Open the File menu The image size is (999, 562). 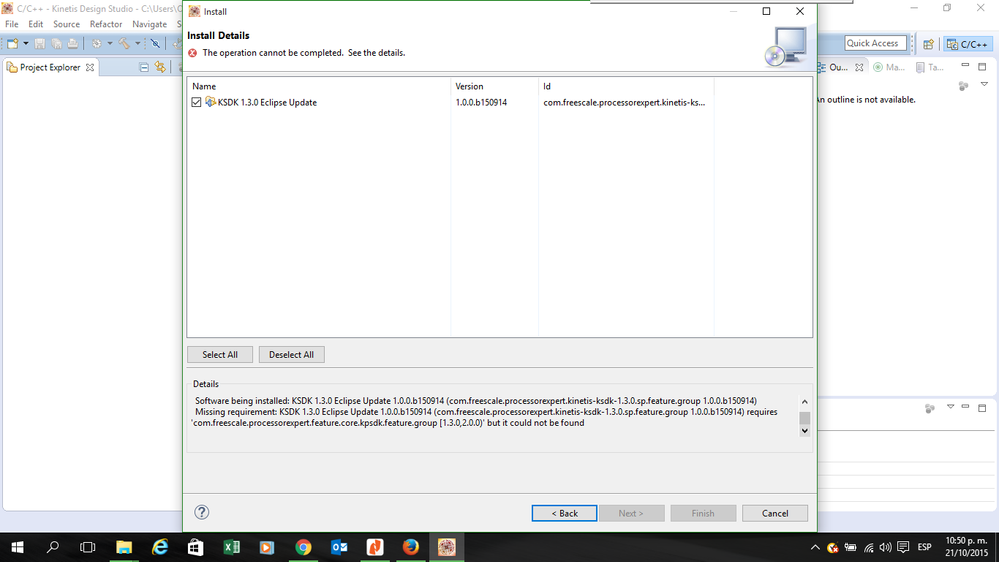(x=11, y=24)
